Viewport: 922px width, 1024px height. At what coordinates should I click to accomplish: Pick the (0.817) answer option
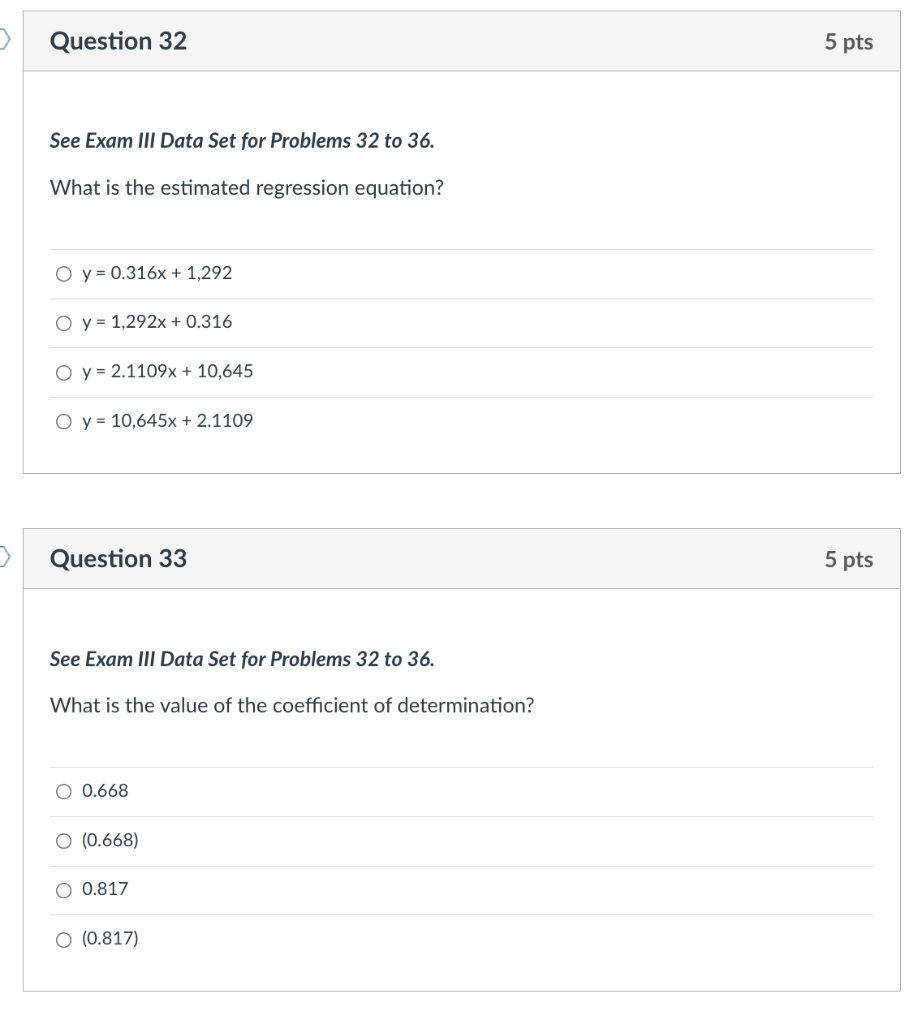[x=63, y=939]
